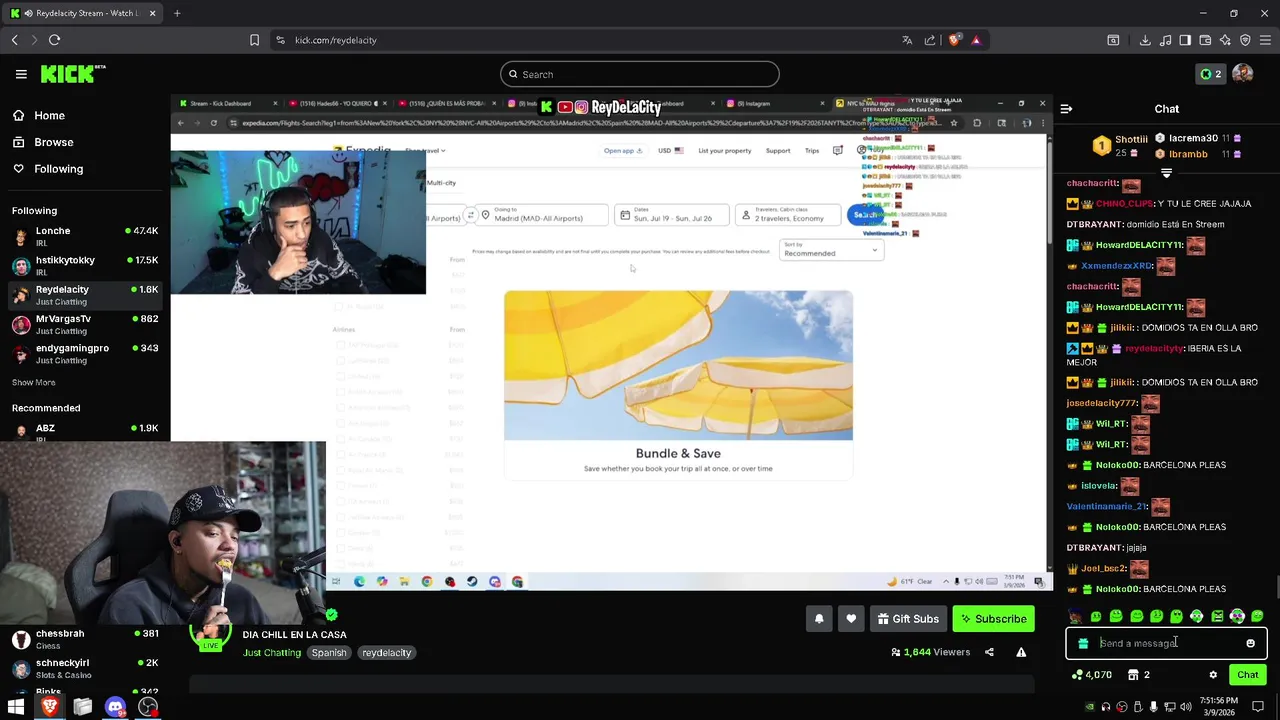Expand chat leaderboard arrow
Screen dimensions: 1280x720
1166,173
